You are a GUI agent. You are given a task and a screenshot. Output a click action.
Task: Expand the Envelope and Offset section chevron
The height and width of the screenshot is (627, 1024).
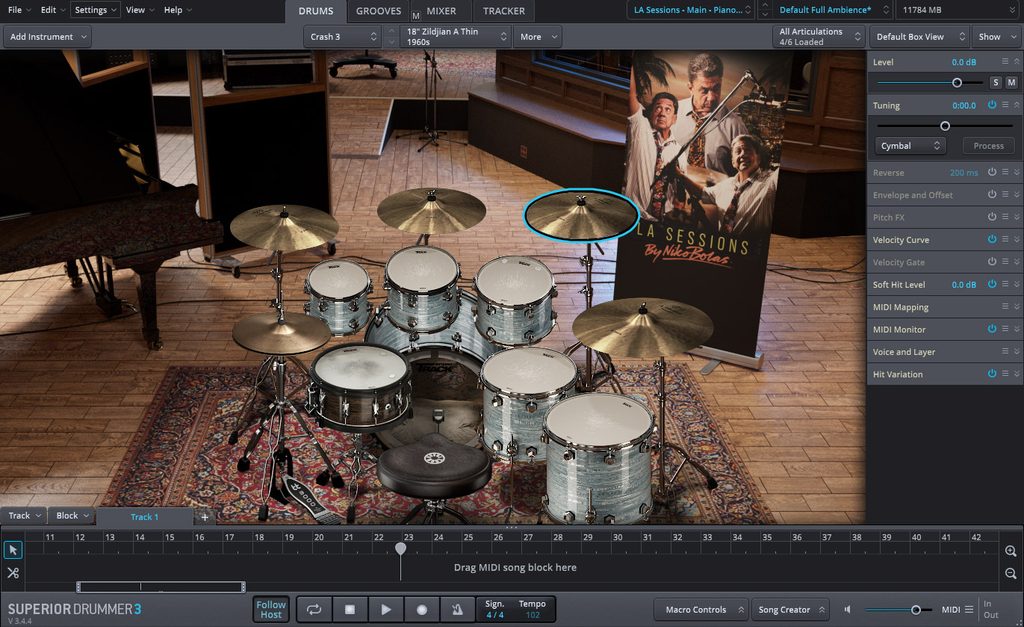pos(1017,195)
